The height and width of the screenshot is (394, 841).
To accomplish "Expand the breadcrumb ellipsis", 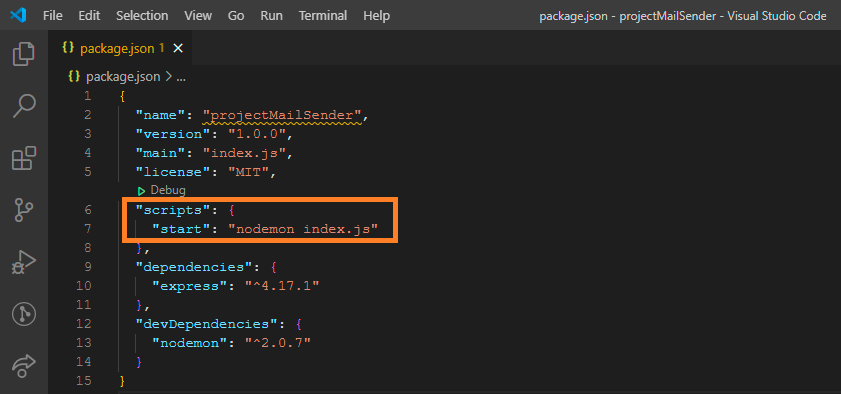I will [x=181, y=77].
